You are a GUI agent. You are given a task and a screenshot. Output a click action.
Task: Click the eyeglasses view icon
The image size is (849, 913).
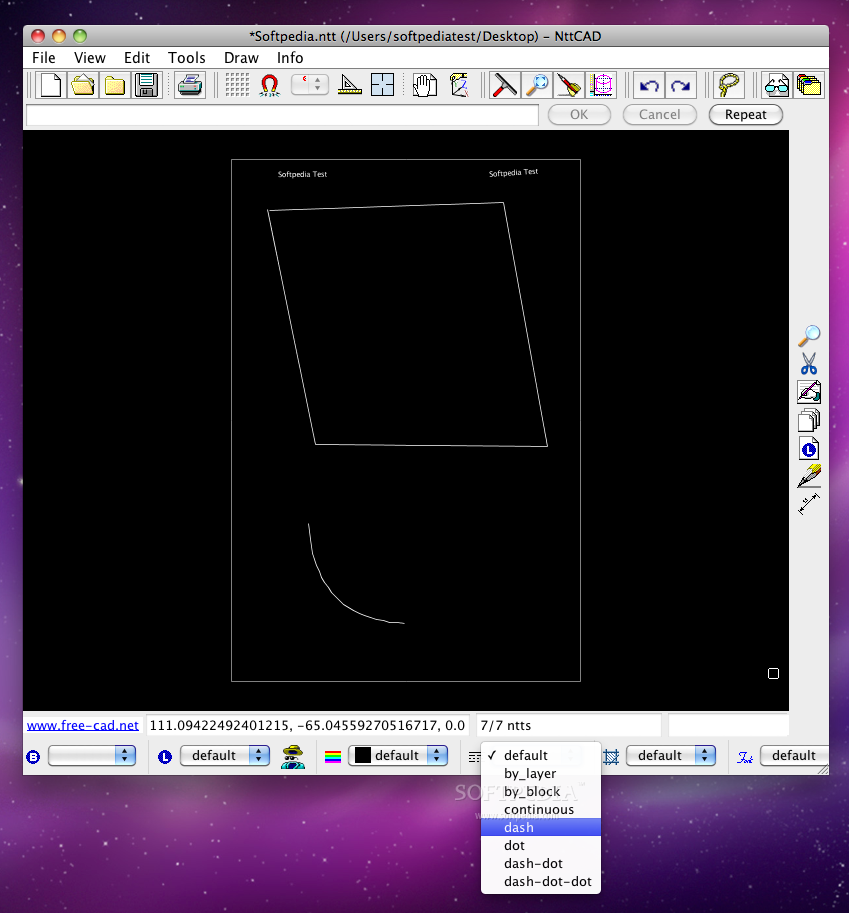coord(776,86)
